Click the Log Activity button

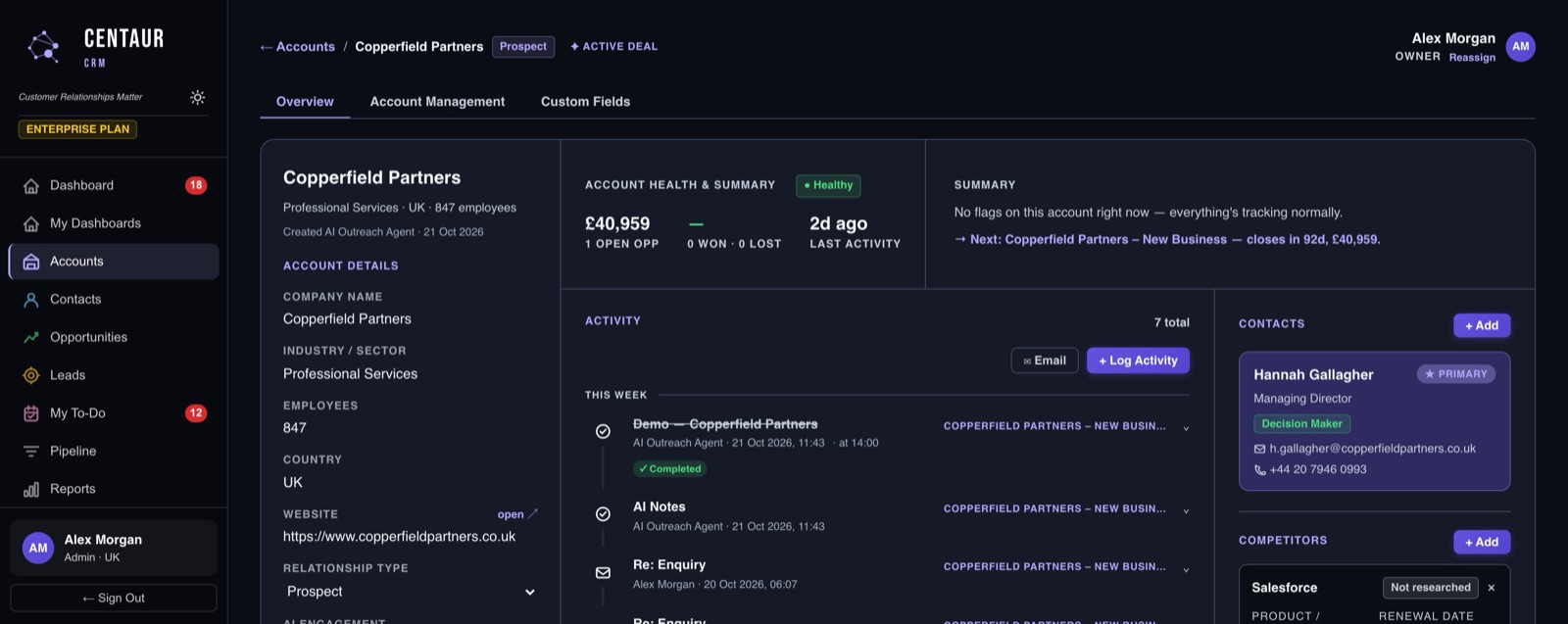1138,360
